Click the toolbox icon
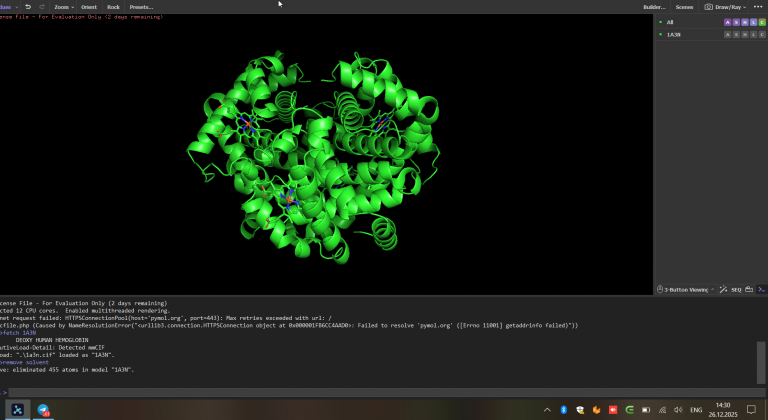768x420 pixels. point(749,289)
